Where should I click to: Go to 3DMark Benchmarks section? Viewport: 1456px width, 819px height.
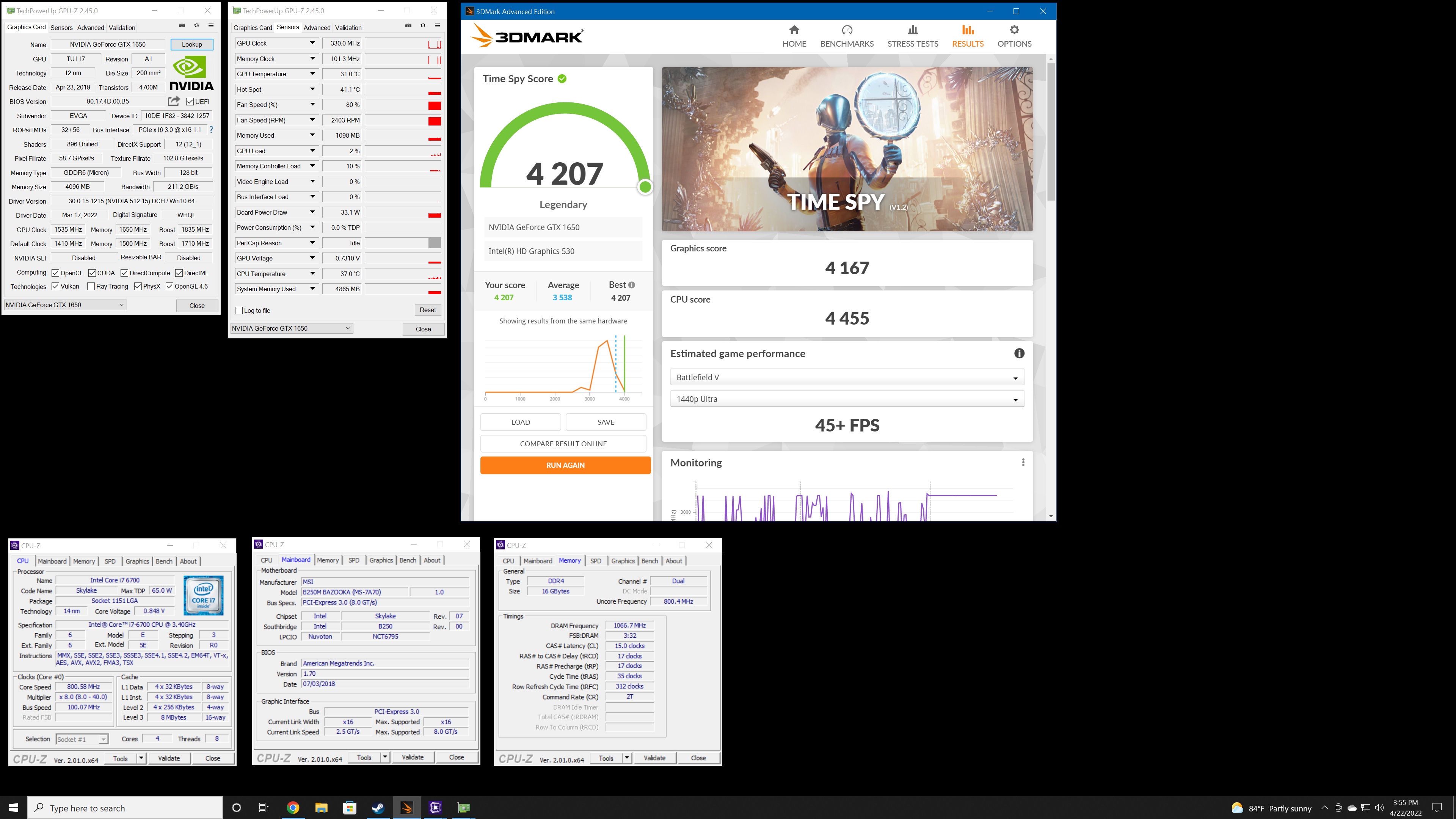click(x=846, y=36)
